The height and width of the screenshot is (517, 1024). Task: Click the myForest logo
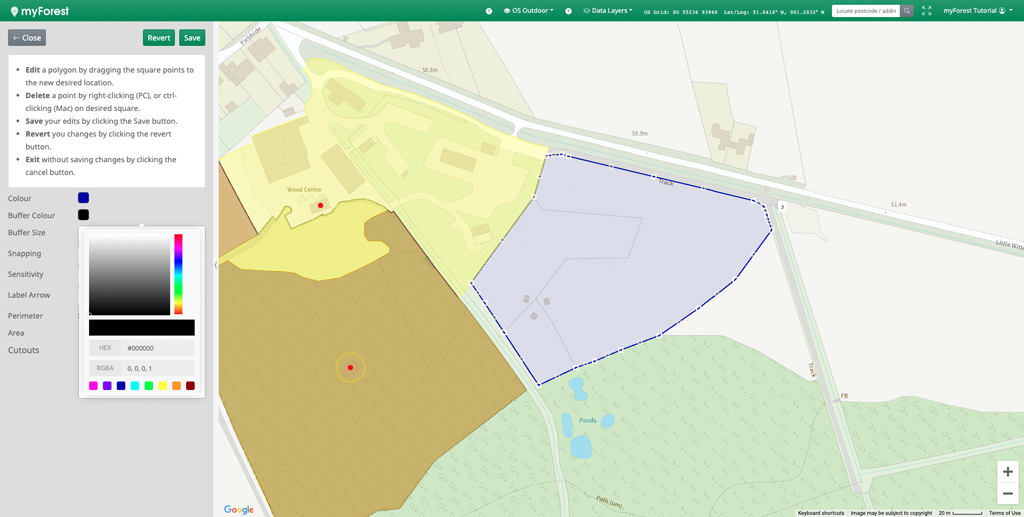coord(39,11)
